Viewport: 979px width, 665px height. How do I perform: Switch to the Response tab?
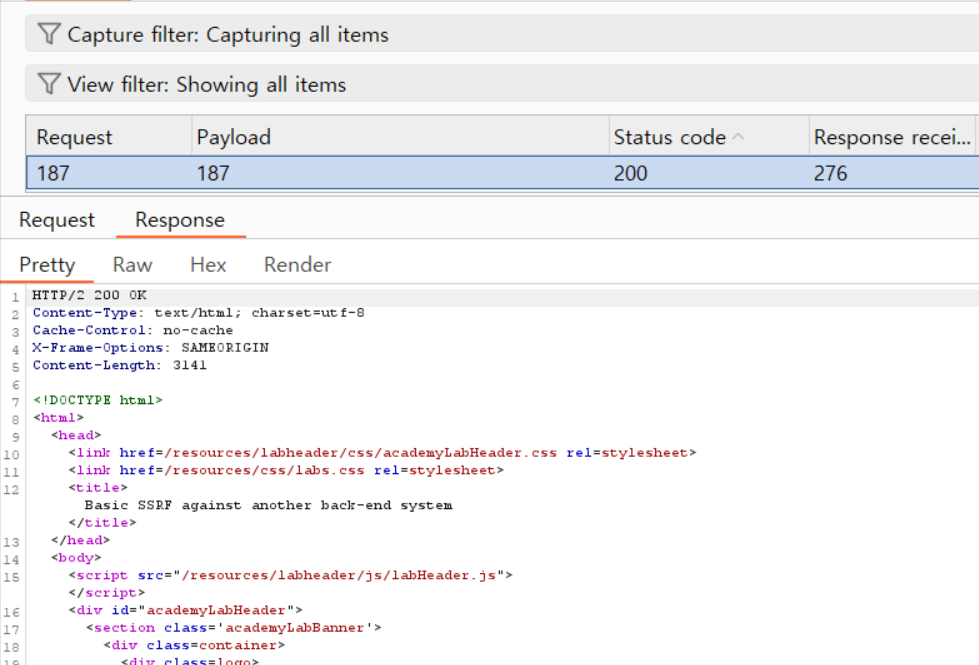point(180,220)
